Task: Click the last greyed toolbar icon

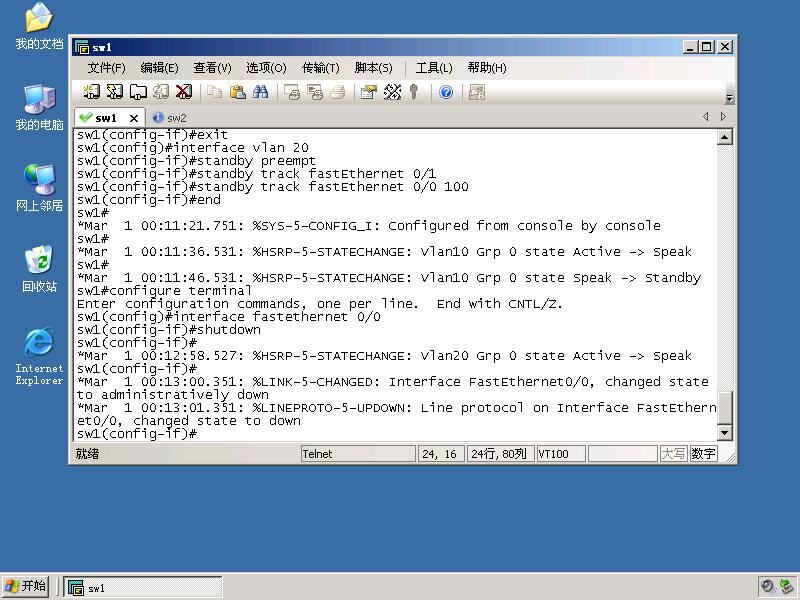Action: coord(477,92)
